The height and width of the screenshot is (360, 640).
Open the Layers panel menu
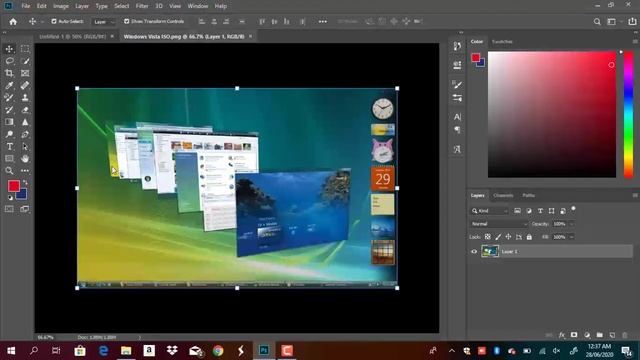(x=635, y=196)
